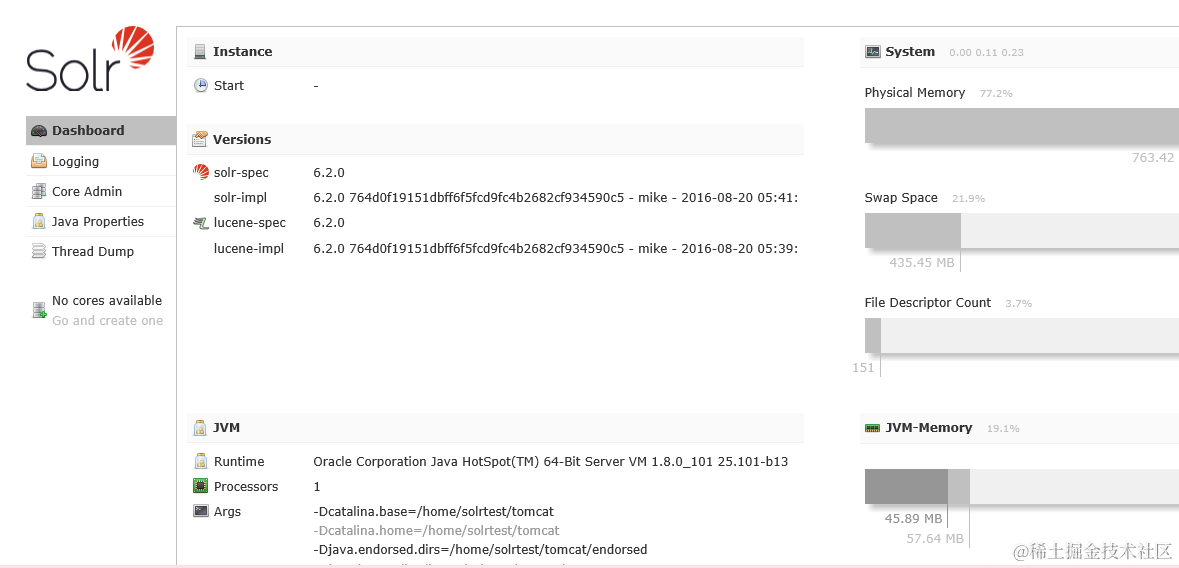This screenshot has height=568, width=1179.
Task: Click the JVM-Memory RAM icon
Action: coord(872,428)
